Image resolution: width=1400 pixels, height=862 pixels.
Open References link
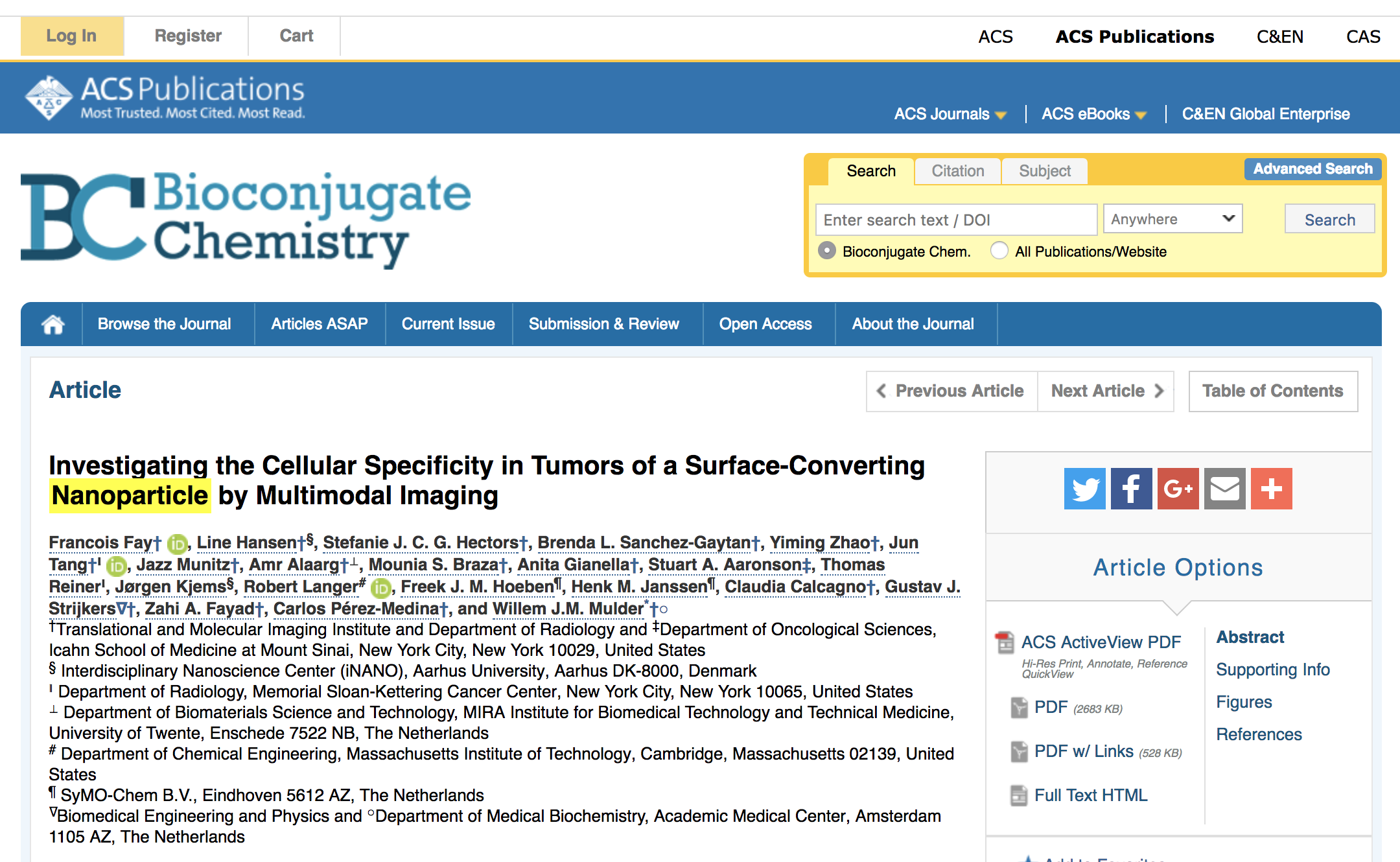[1259, 734]
